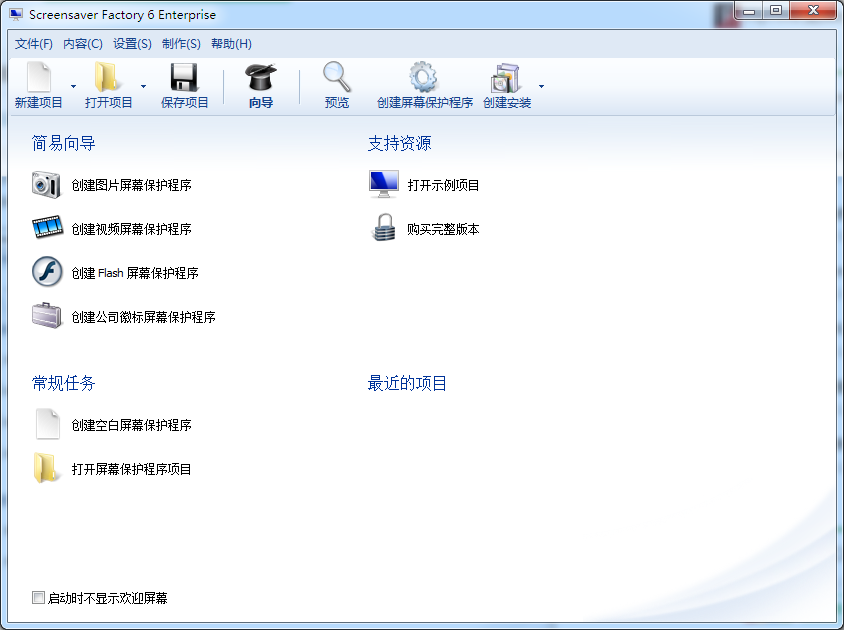Select the 打开屏幕保护程序项目 text

[x=132, y=470]
